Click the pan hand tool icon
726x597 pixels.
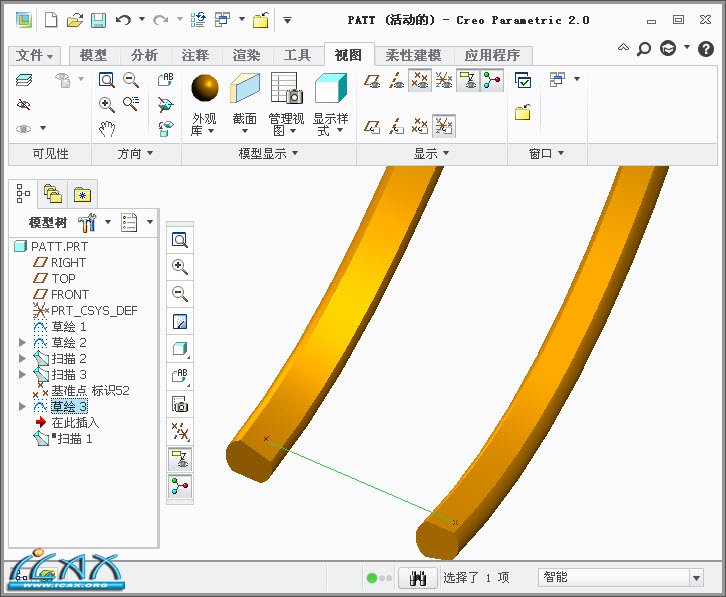tap(107, 128)
